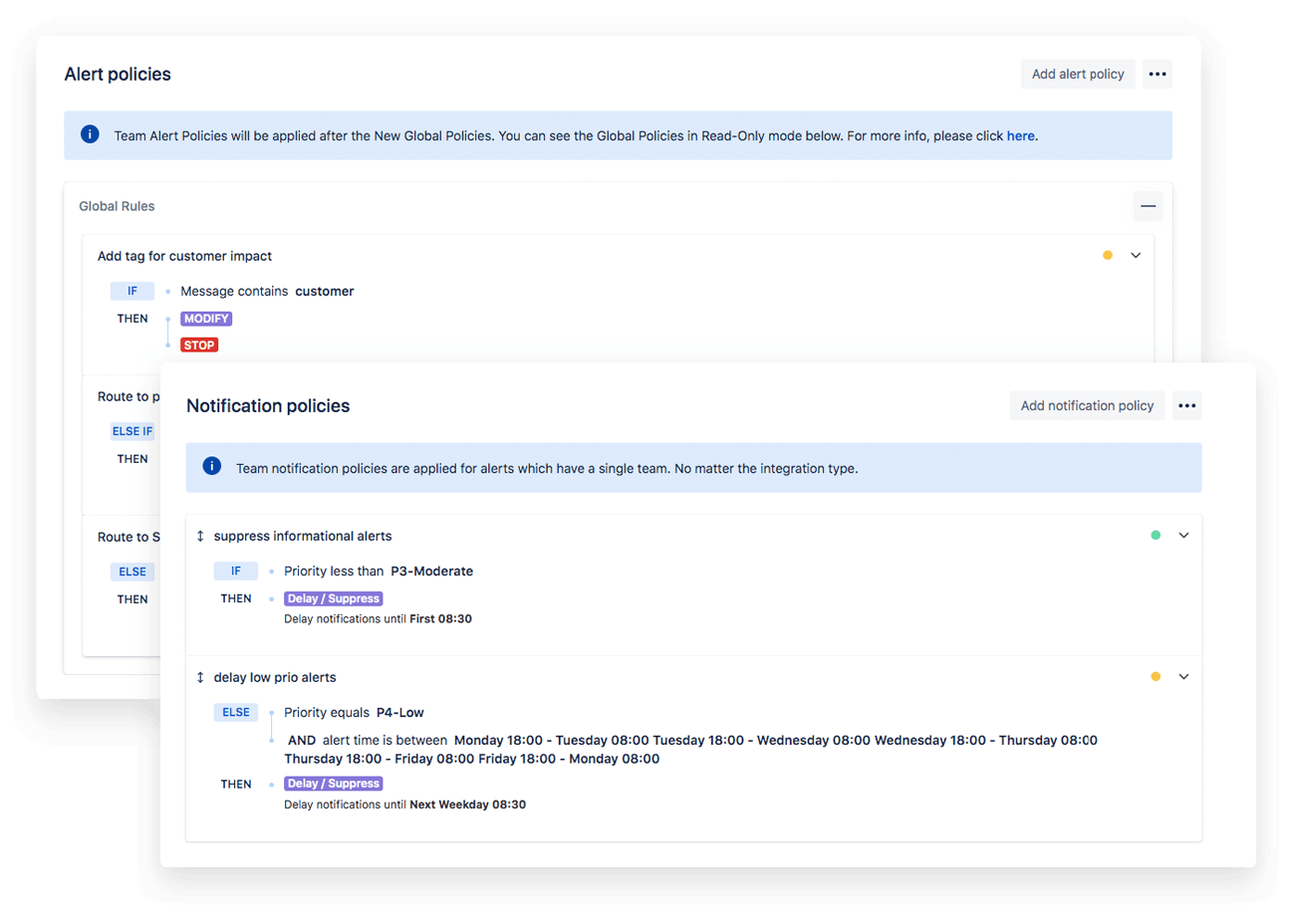The height and width of the screenshot is (924, 1296).
Task: Click the info icon in the Notification policies banner
Action: click(211, 467)
